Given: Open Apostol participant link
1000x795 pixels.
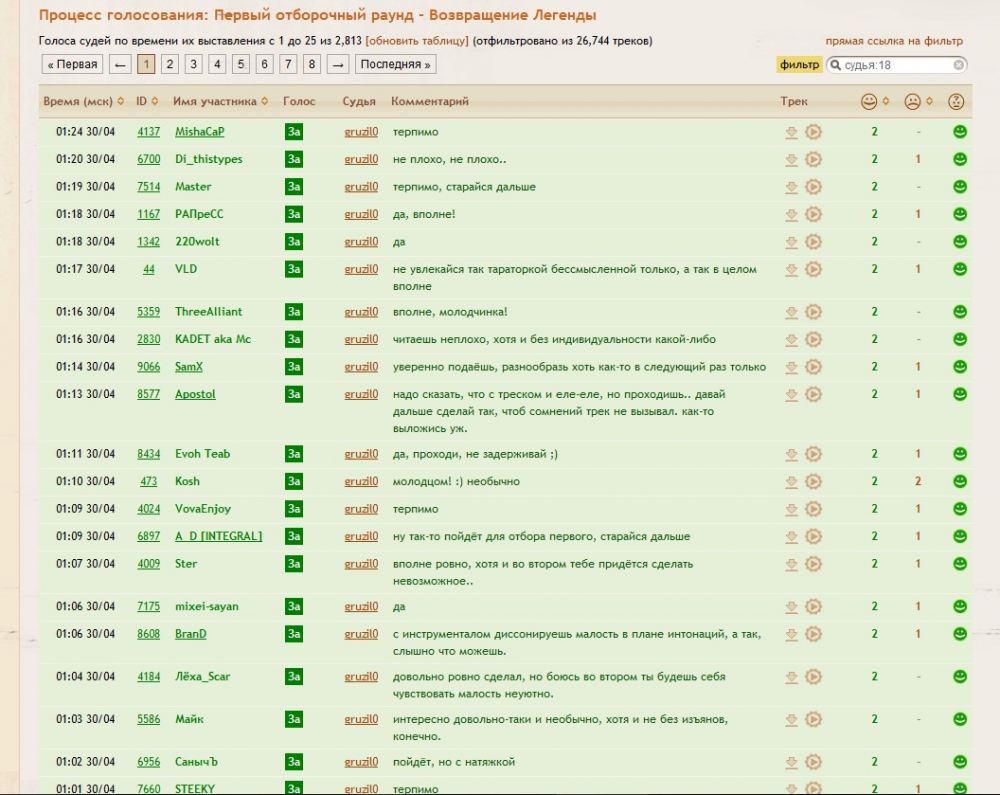Looking at the screenshot, I should coord(195,394).
